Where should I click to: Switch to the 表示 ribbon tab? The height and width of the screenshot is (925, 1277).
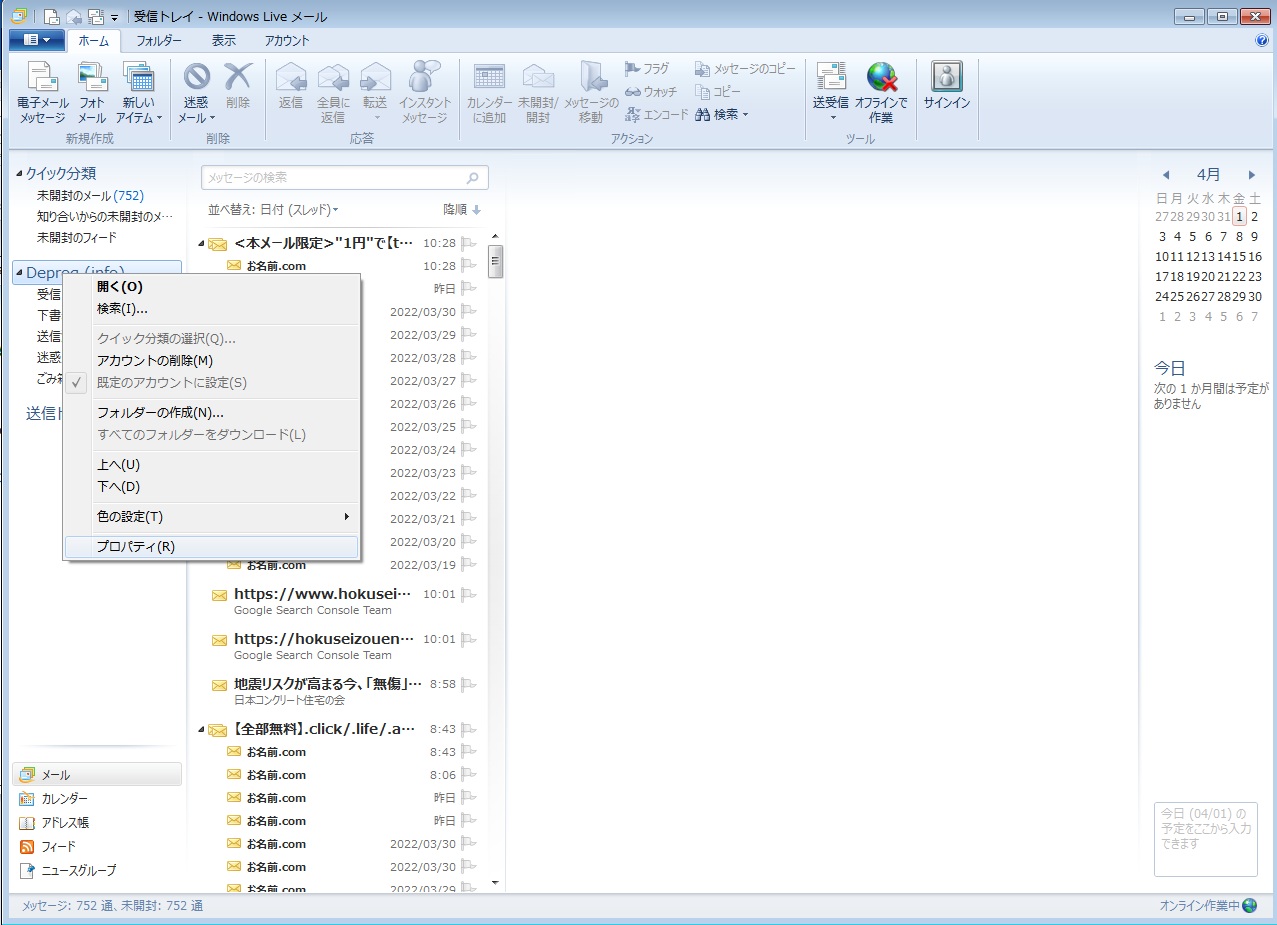[224, 41]
